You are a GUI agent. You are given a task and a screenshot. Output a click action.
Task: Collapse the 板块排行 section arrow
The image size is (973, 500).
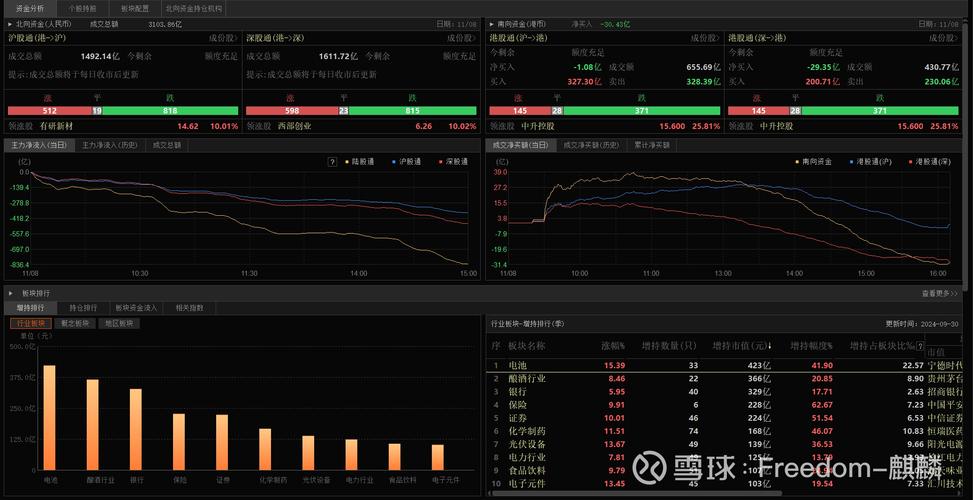pyautogui.click(x=10, y=293)
